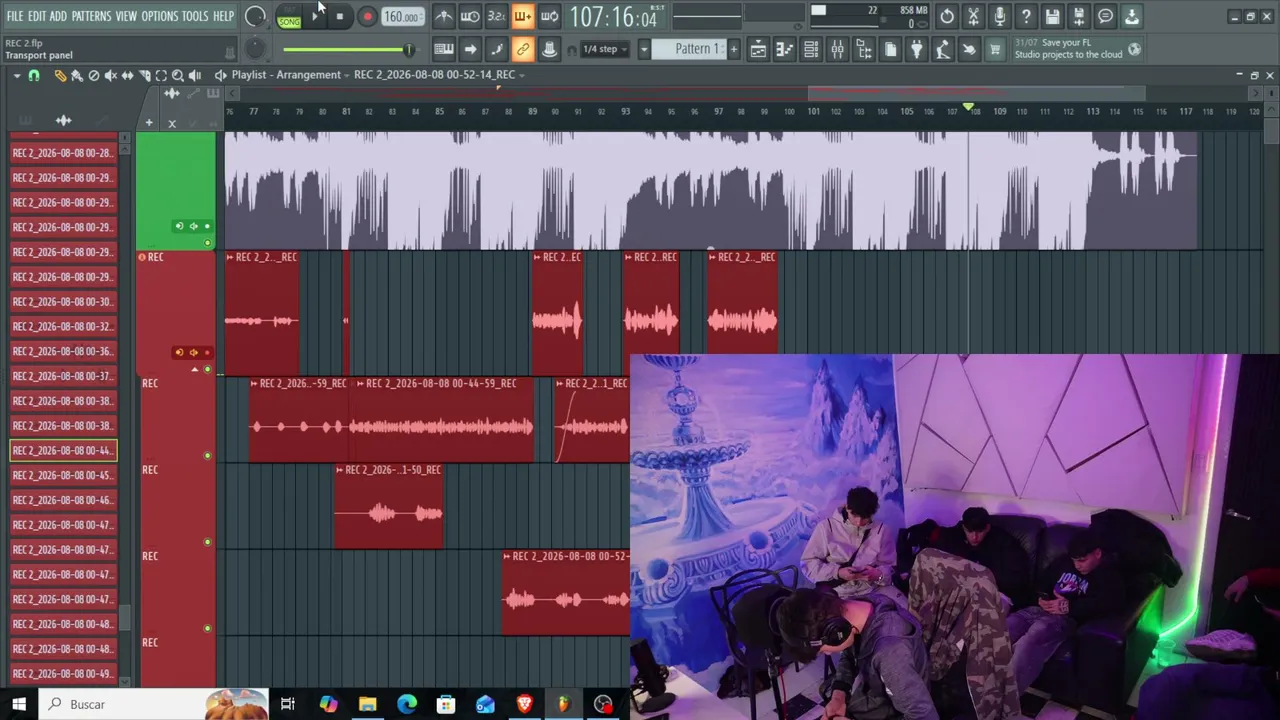Select the playlist Select tool
Viewport: 1280px width, 720px height.
pos(161,75)
